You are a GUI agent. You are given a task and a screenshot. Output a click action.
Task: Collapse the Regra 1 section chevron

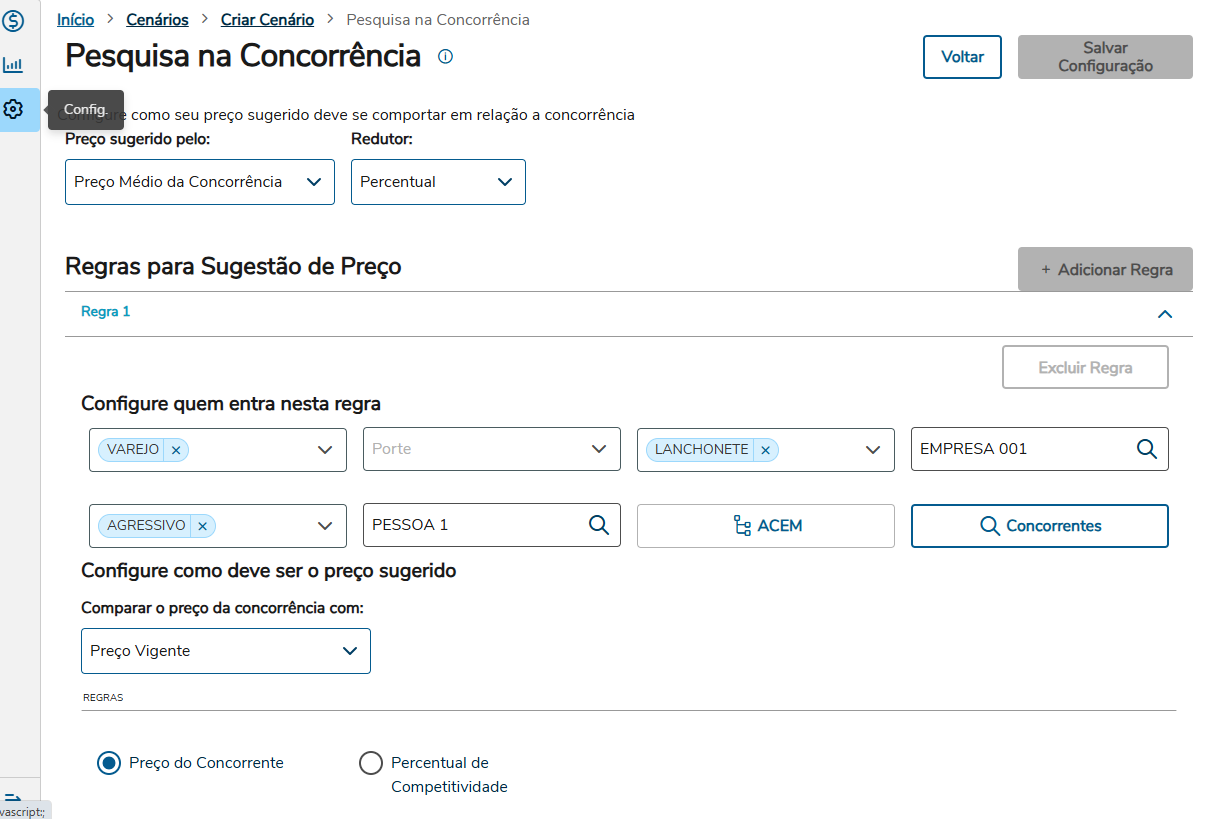tap(1164, 314)
